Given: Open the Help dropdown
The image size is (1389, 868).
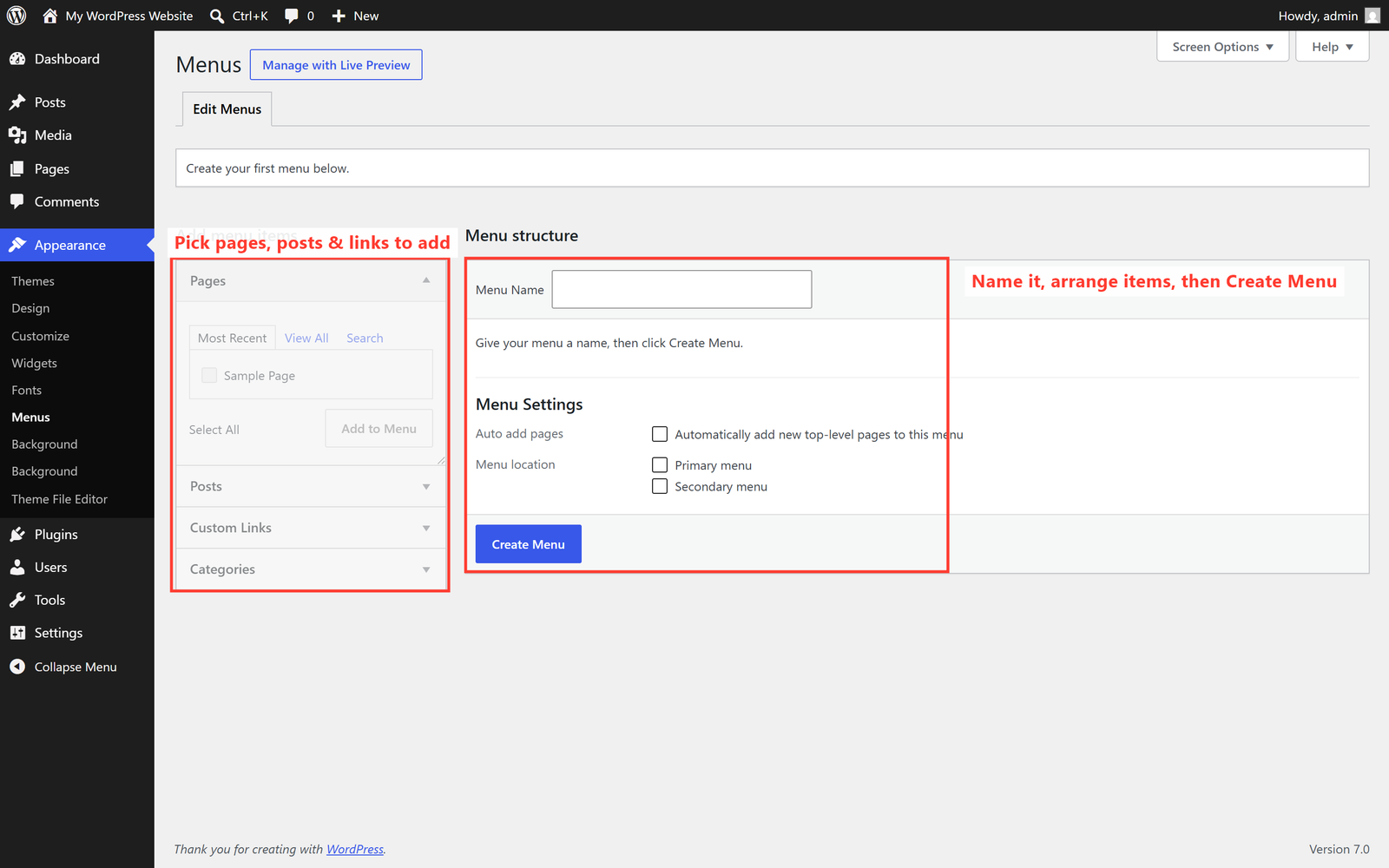Looking at the screenshot, I should pos(1332,47).
